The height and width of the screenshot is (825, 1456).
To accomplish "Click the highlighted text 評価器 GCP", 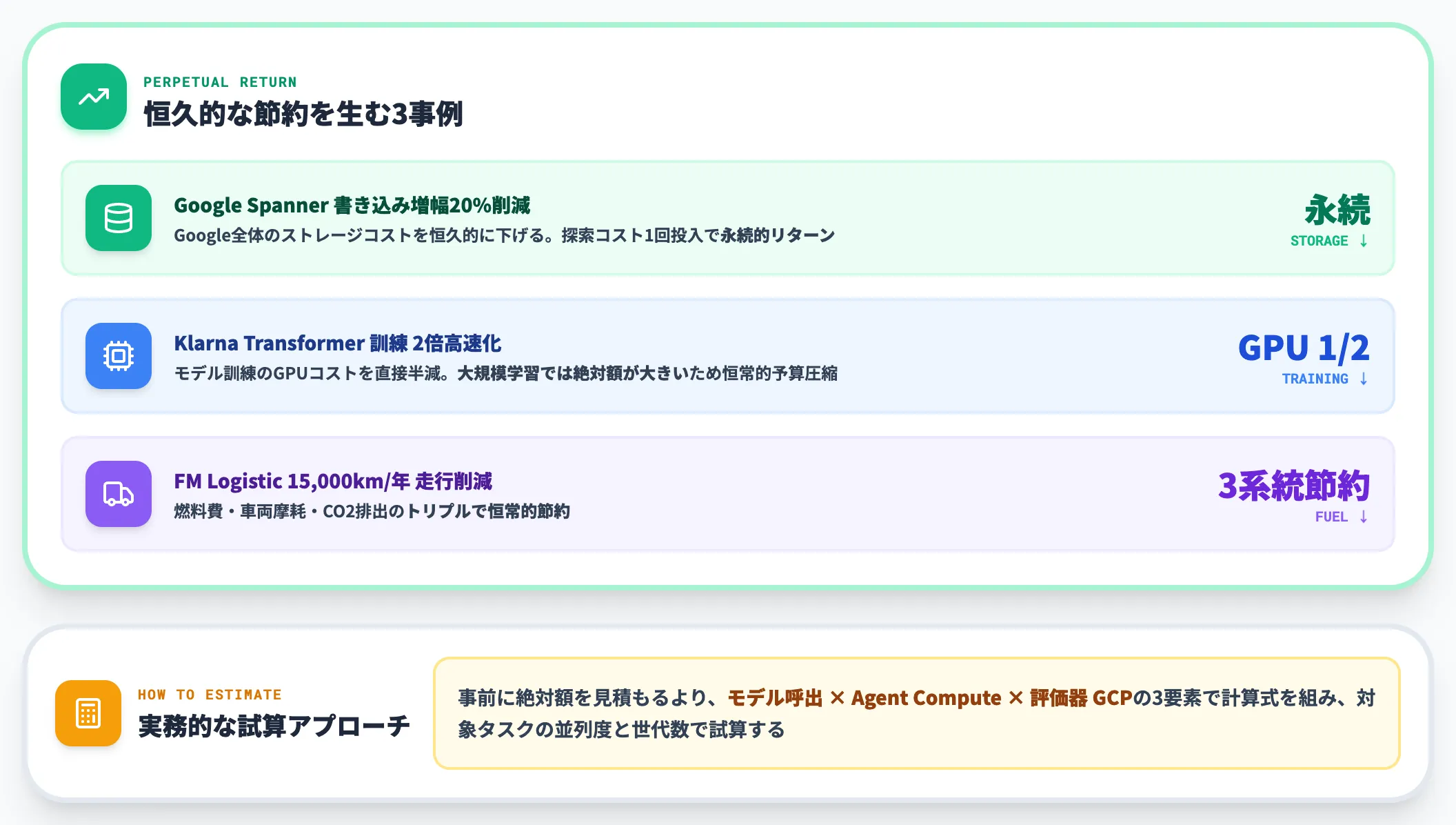I will 1081,698.
